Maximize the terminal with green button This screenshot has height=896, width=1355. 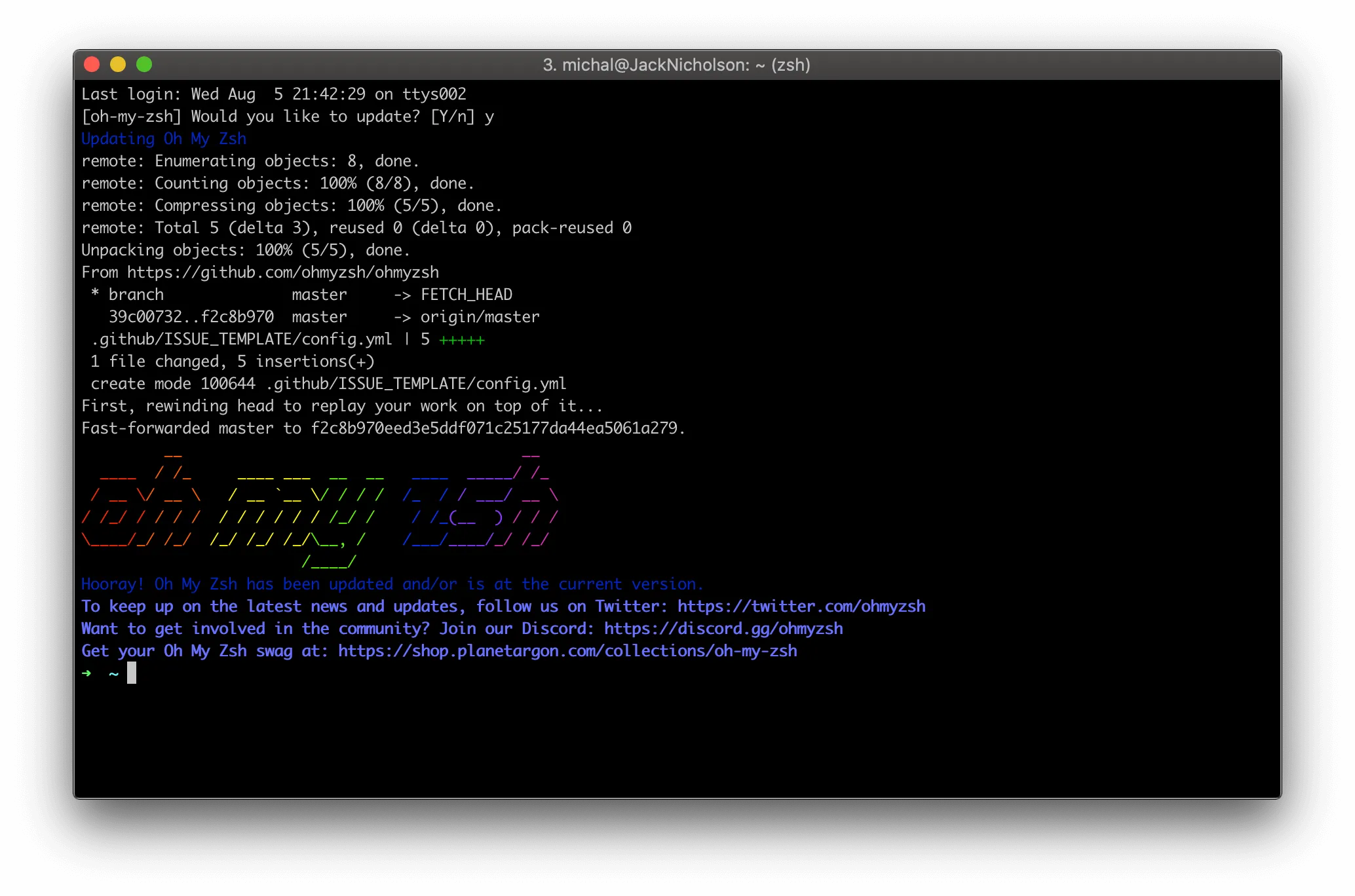point(144,64)
